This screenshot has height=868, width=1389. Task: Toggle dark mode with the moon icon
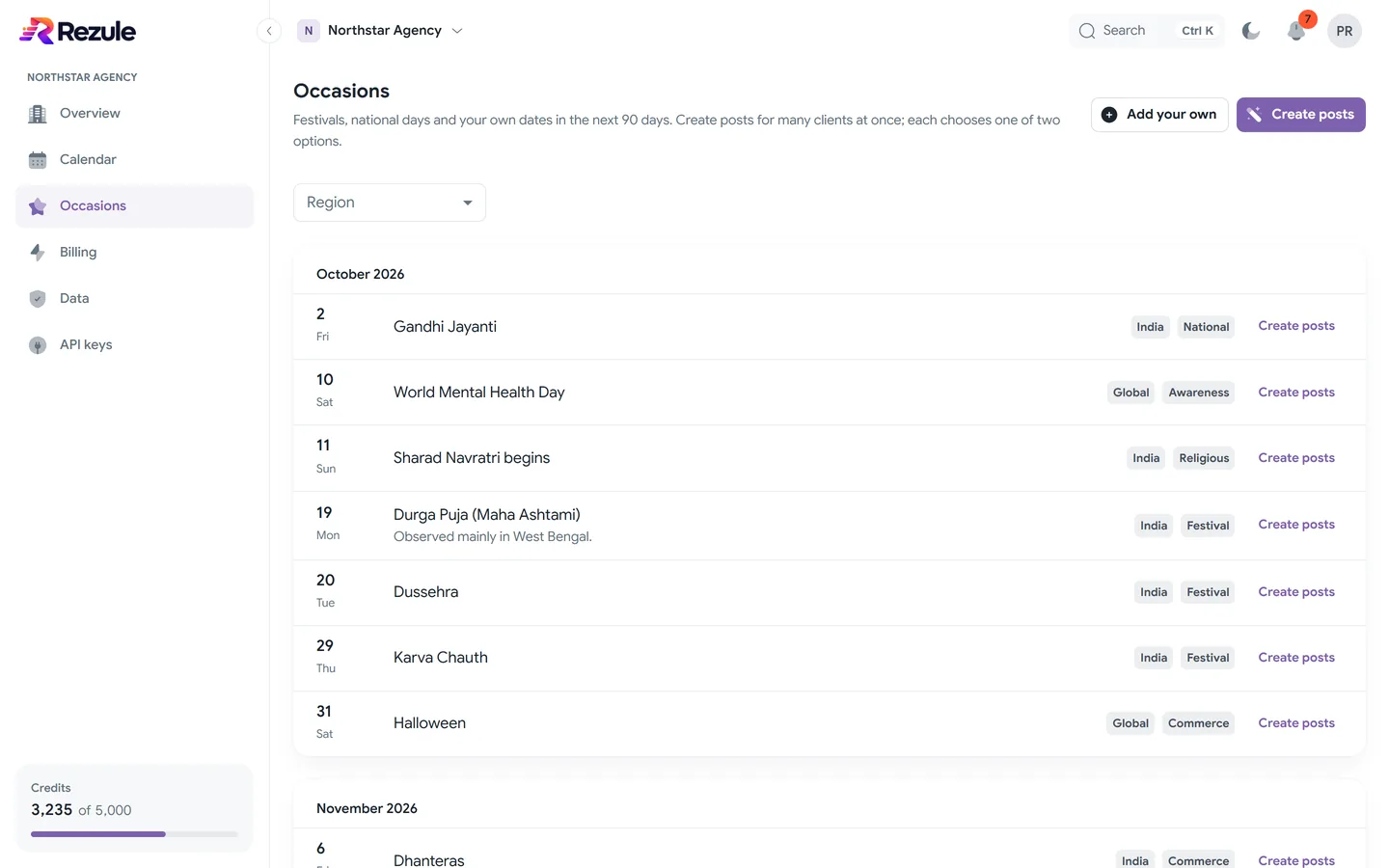[1251, 31]
